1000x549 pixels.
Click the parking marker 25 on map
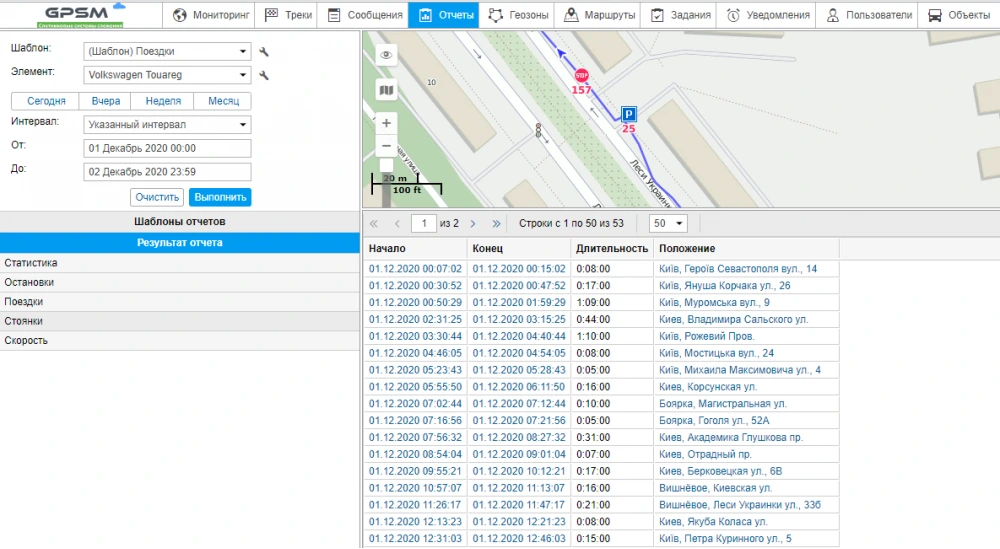628,114
